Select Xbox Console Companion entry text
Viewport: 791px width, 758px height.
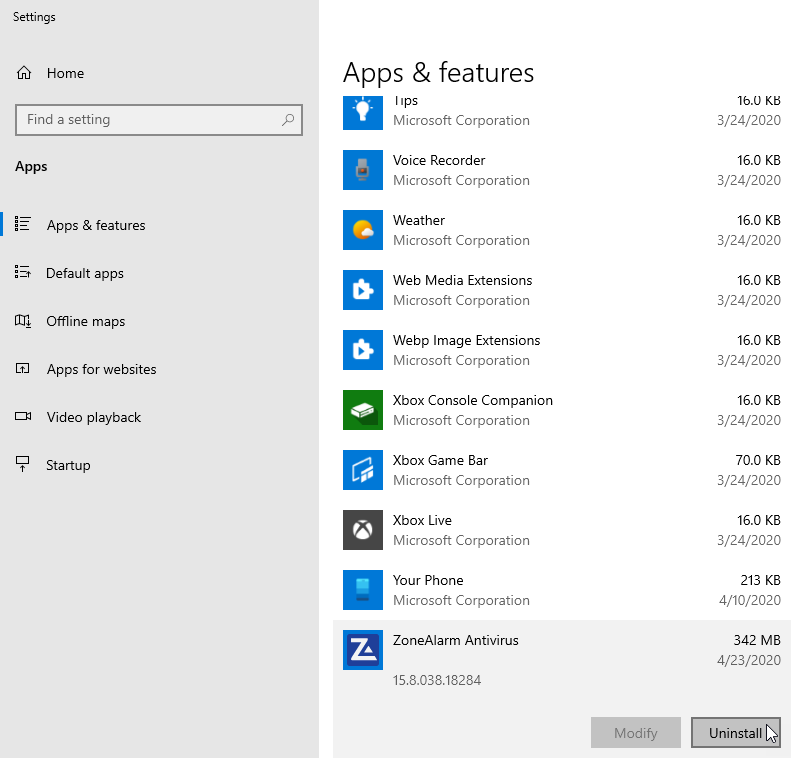click(473, 400)
